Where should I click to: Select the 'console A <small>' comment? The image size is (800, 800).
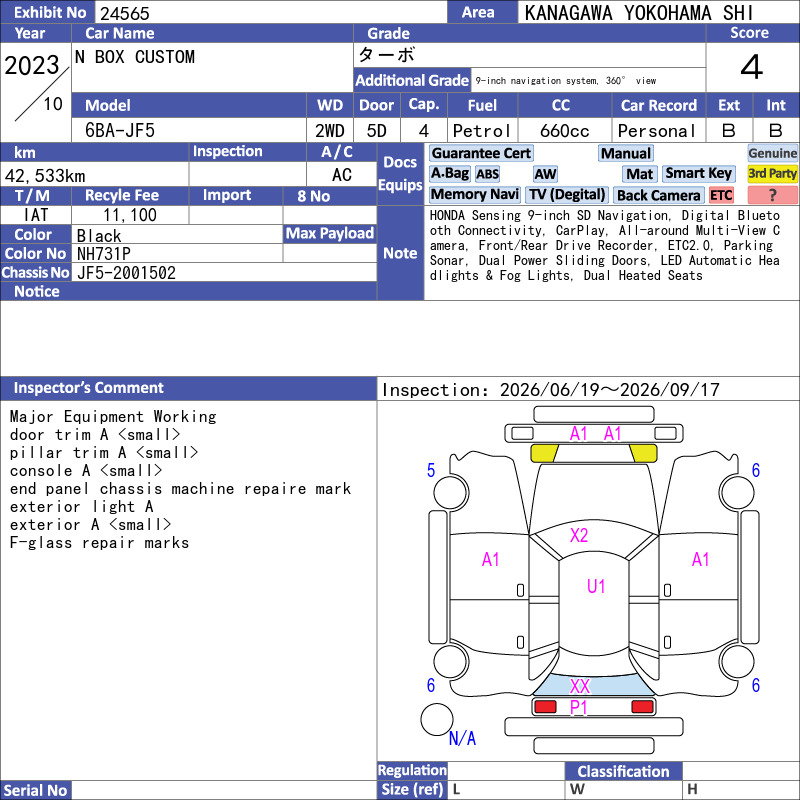86,470
